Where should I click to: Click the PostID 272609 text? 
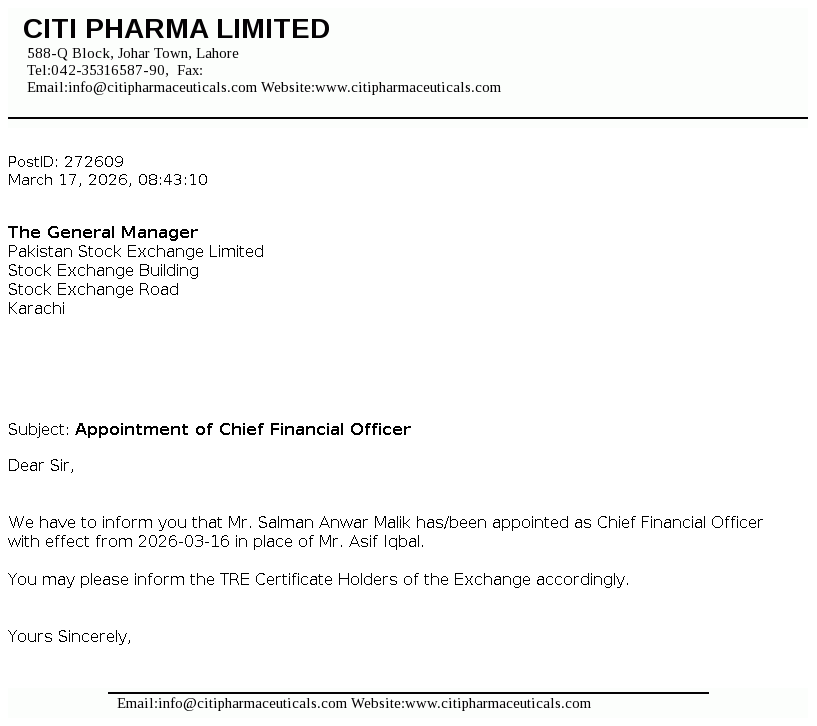[66, 161]
